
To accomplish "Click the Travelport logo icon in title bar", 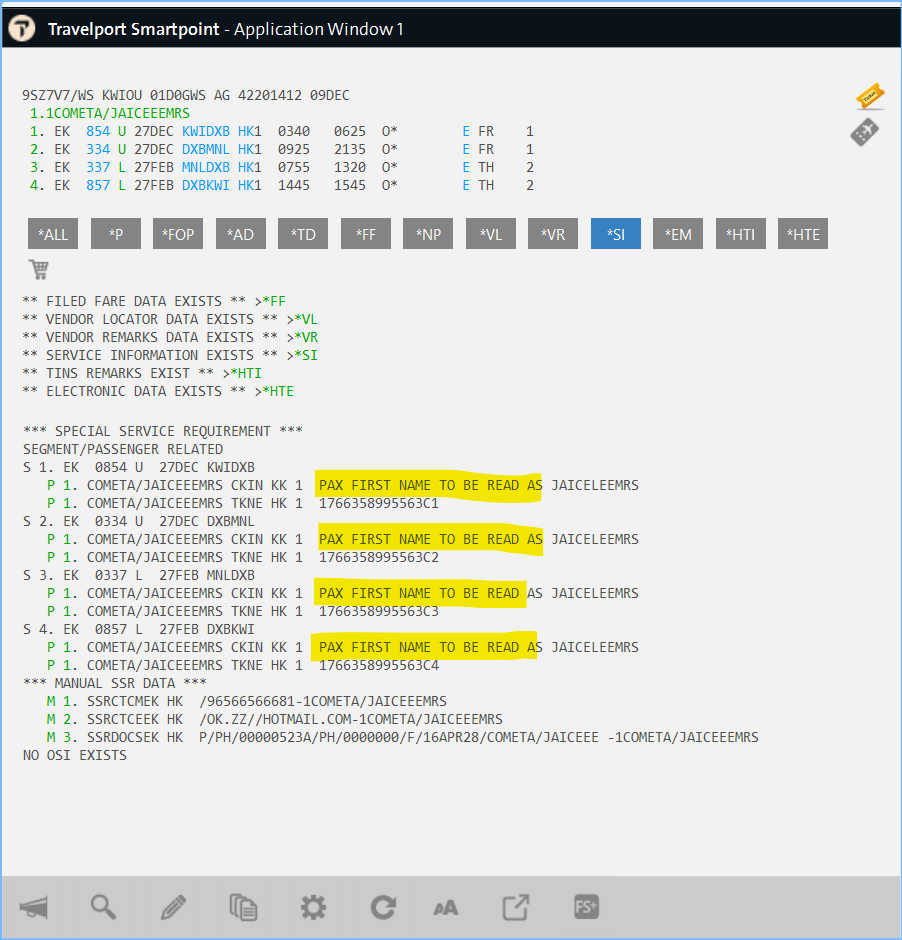I will click(22, 28).
